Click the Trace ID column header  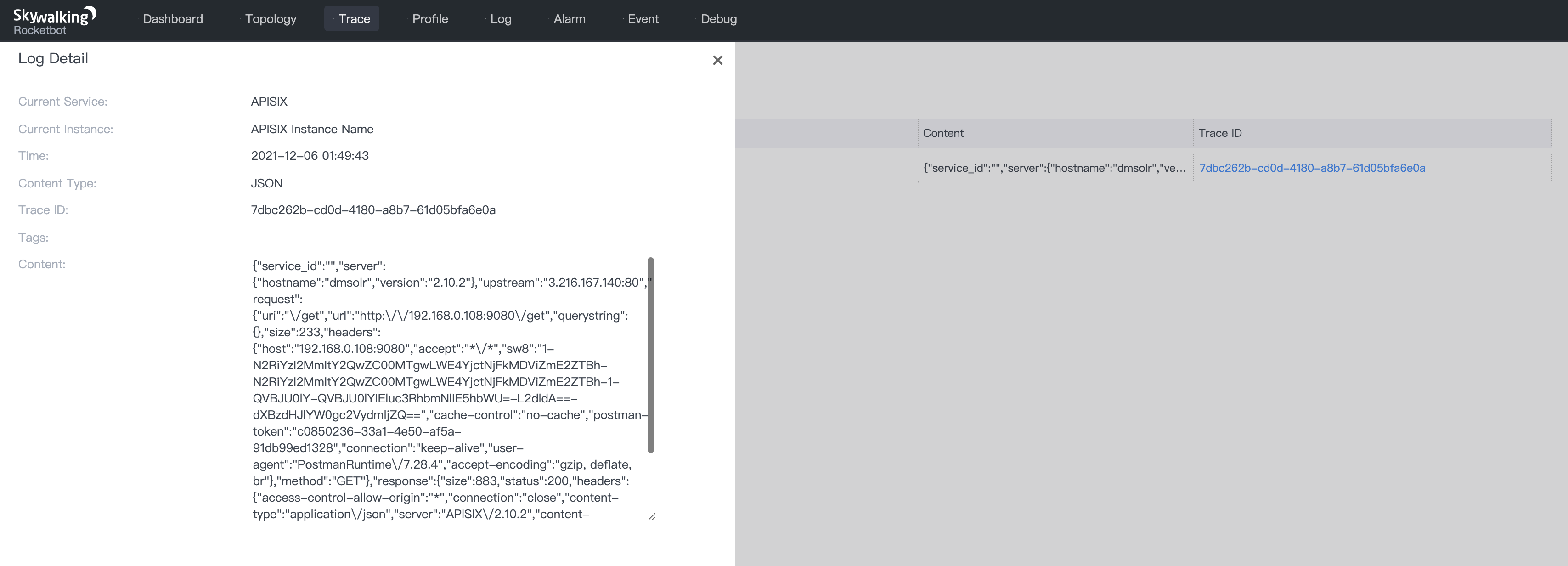click(x=1220, y=133)
